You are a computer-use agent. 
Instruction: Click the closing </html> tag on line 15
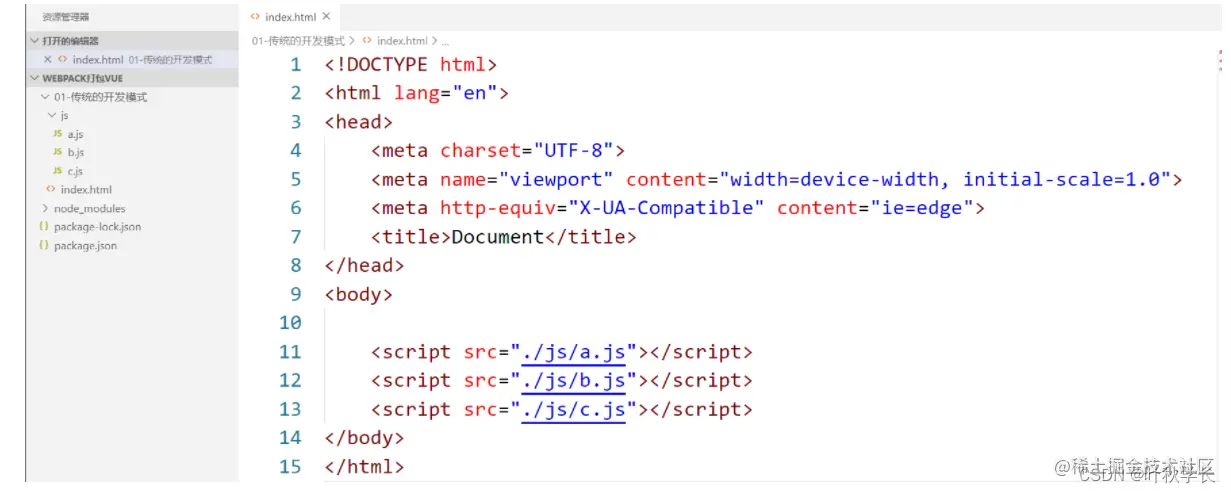pos(364,467)
